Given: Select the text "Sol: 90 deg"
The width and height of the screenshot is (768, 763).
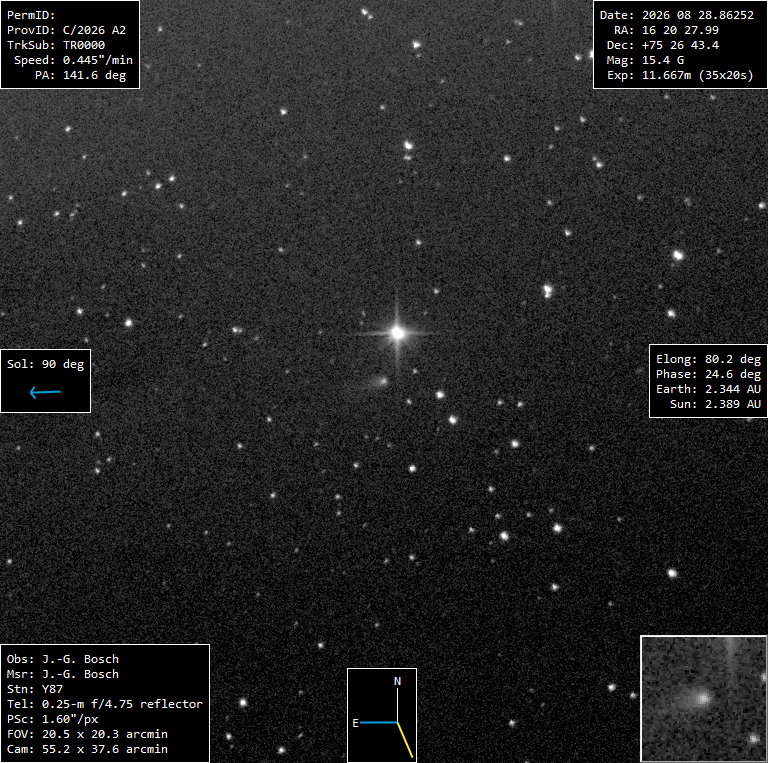Looking at the screenshot, I should (46, 364).
